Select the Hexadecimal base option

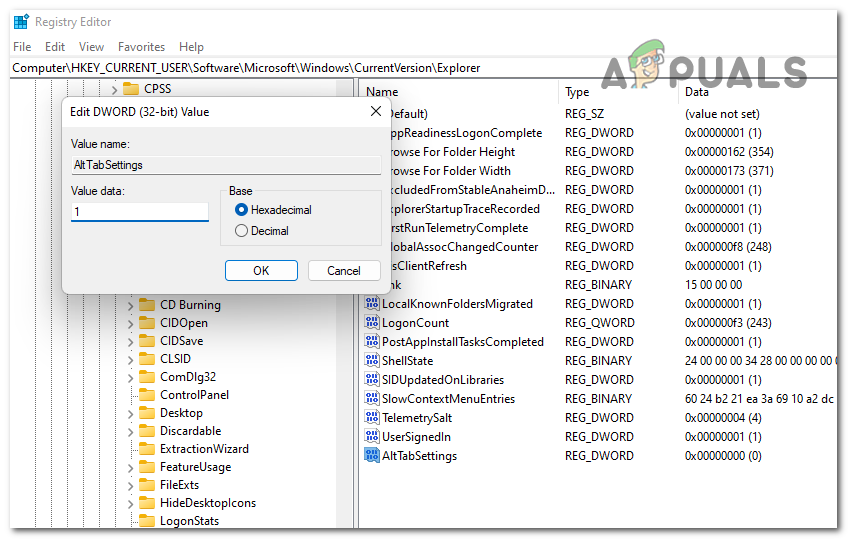pos(242,210)
